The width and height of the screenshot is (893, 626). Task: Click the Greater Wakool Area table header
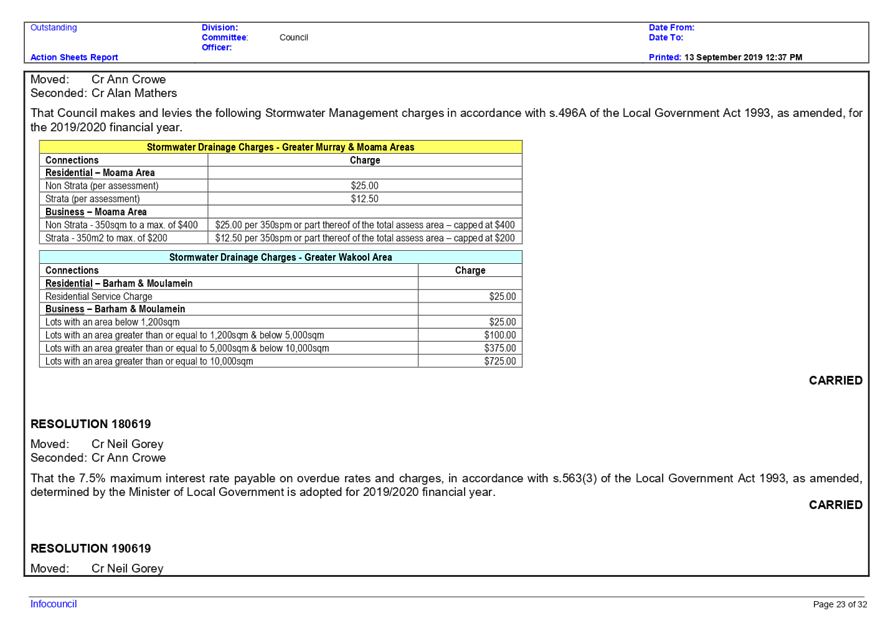(x=281, y=257)
